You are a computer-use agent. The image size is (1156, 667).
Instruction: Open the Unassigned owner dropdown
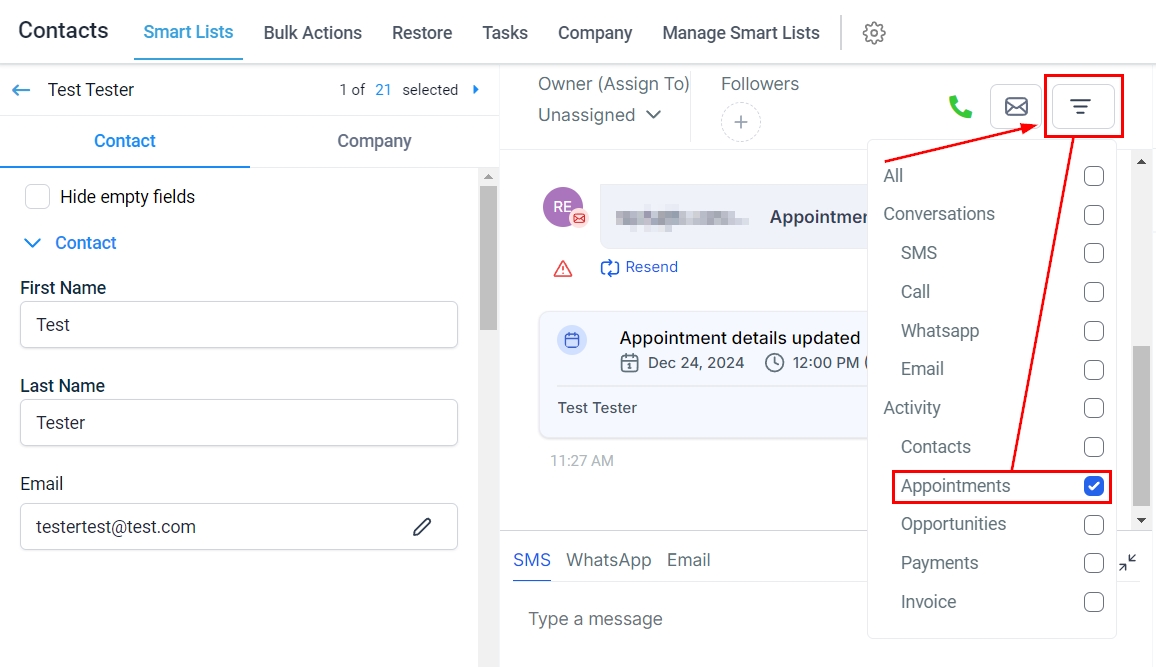pos(600,115)
